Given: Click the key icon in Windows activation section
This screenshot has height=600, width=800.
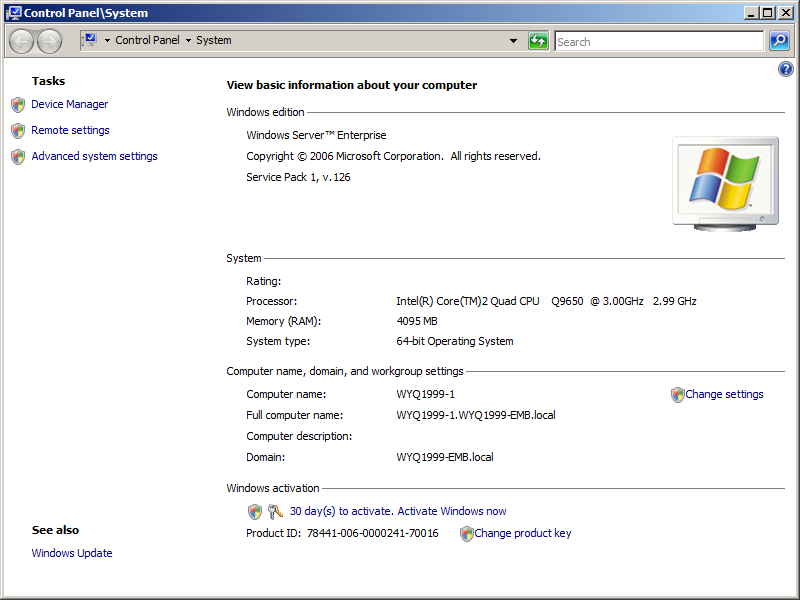Looking at the screenshot, I should point(275,511).
